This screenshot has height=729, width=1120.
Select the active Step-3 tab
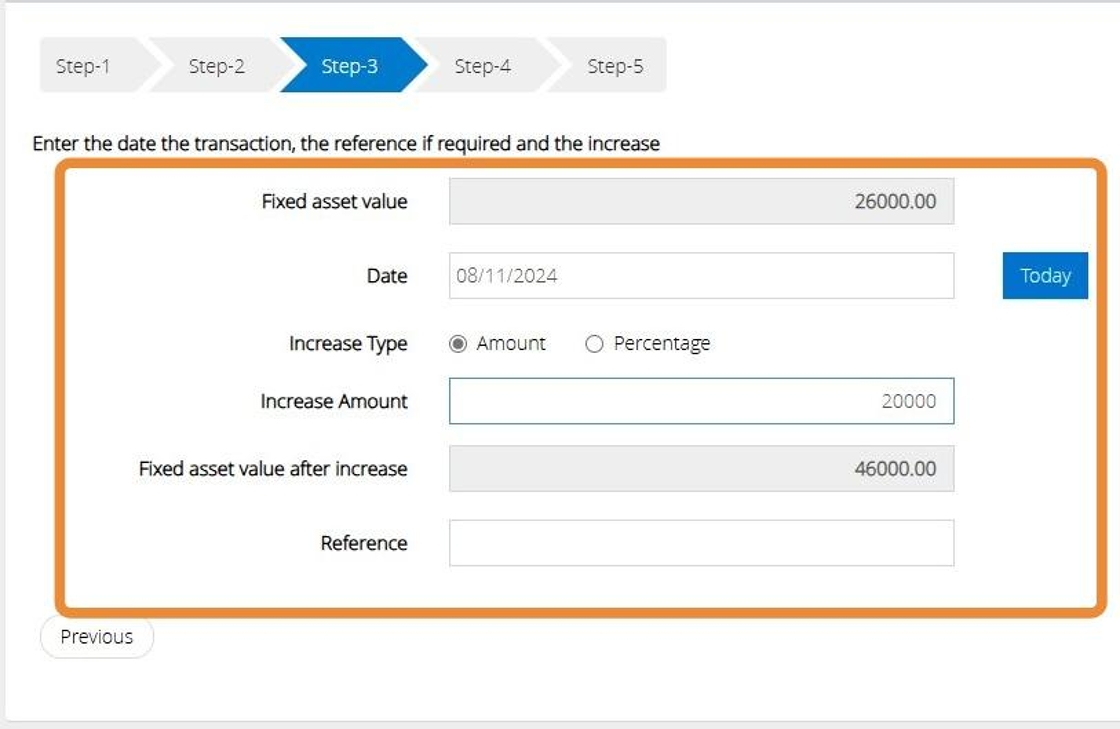[x=349, y=66]
